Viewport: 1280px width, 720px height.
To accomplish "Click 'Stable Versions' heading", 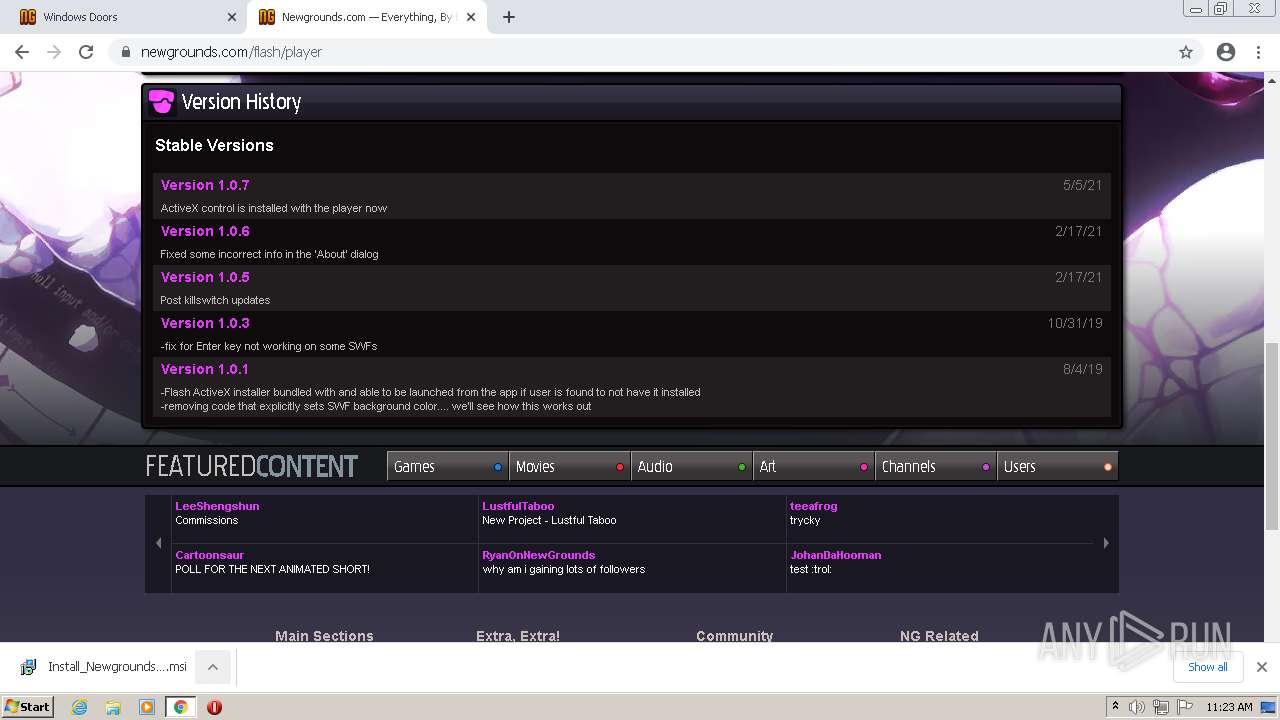I will (214, 145).
